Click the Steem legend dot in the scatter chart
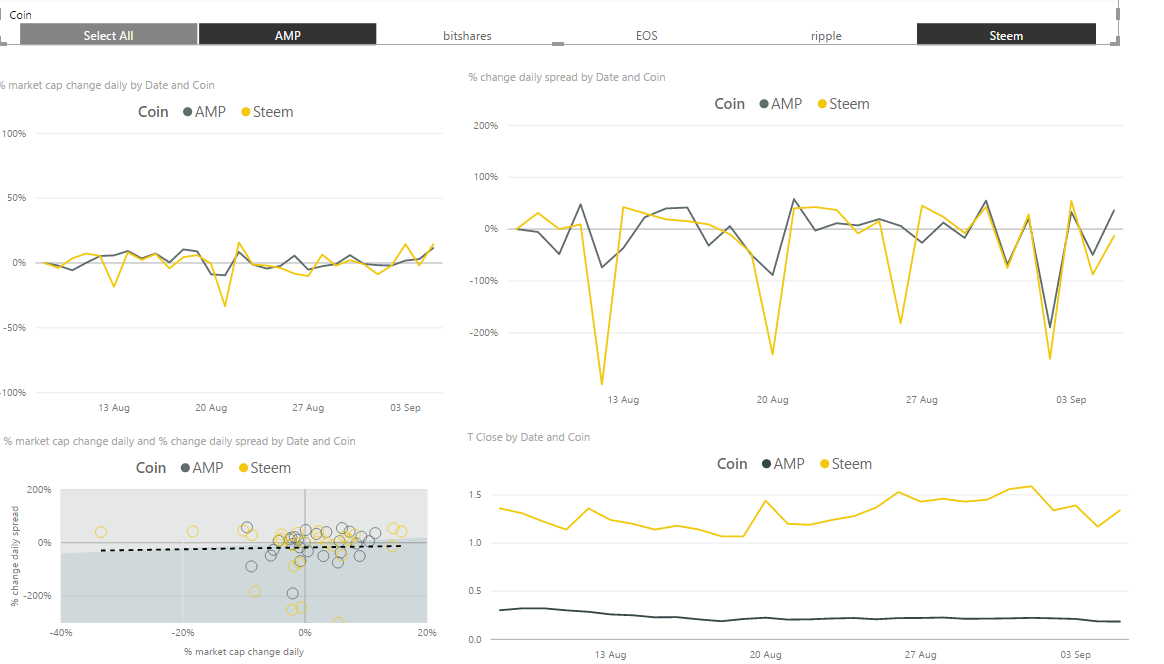Screen dimensions: 1164x664 point(243,468)
